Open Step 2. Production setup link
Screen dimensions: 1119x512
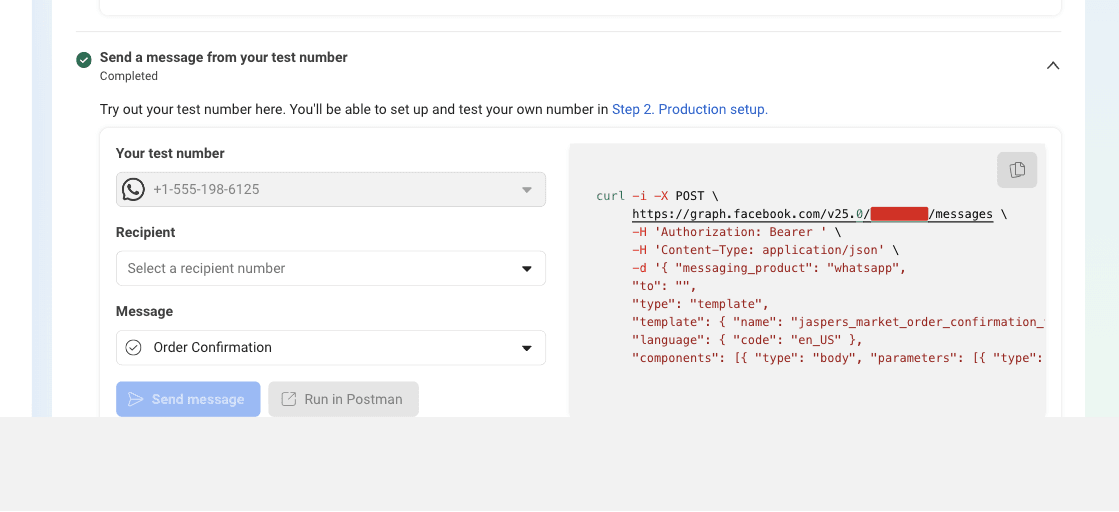click(x=690, y=109)
